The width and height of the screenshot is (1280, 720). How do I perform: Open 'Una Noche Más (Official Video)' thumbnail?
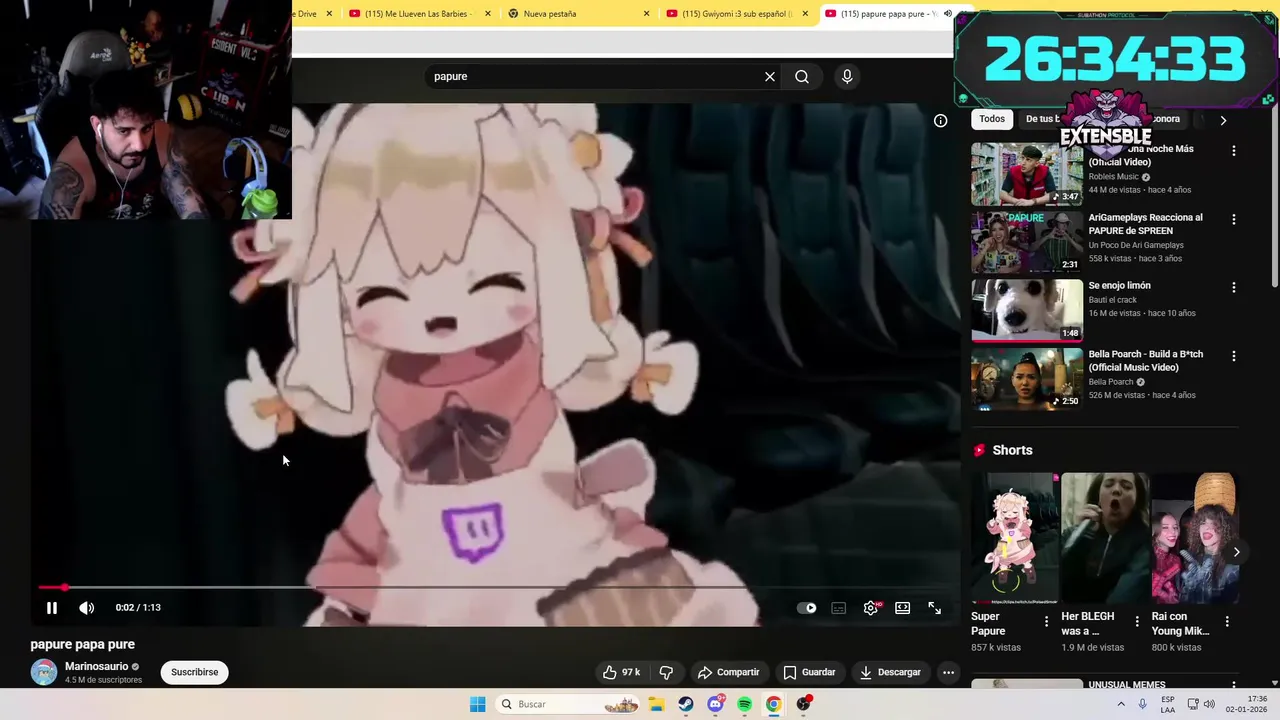pos(1027,173)
